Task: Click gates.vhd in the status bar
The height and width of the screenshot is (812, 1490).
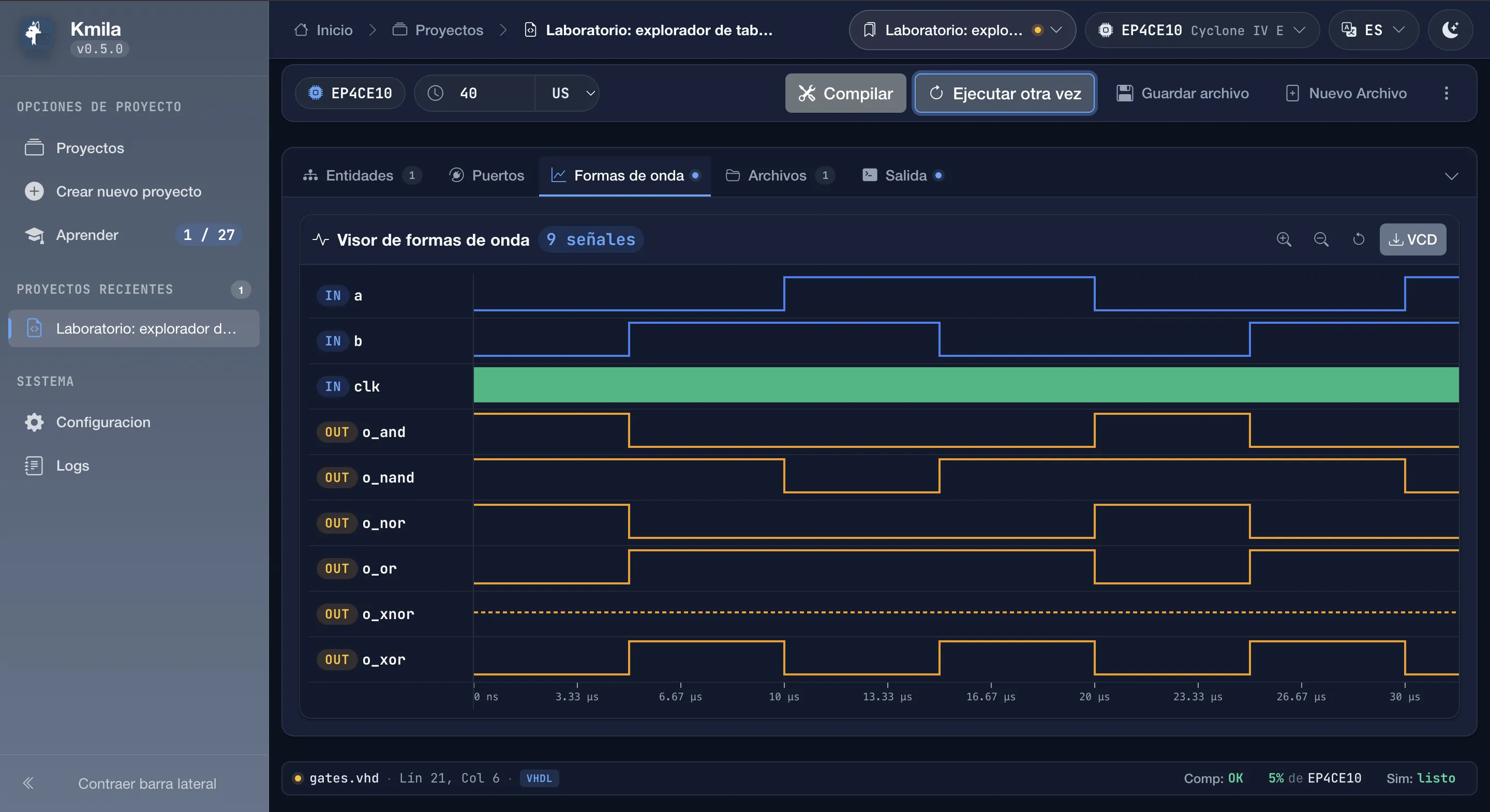Action: [x=344, y=778]
